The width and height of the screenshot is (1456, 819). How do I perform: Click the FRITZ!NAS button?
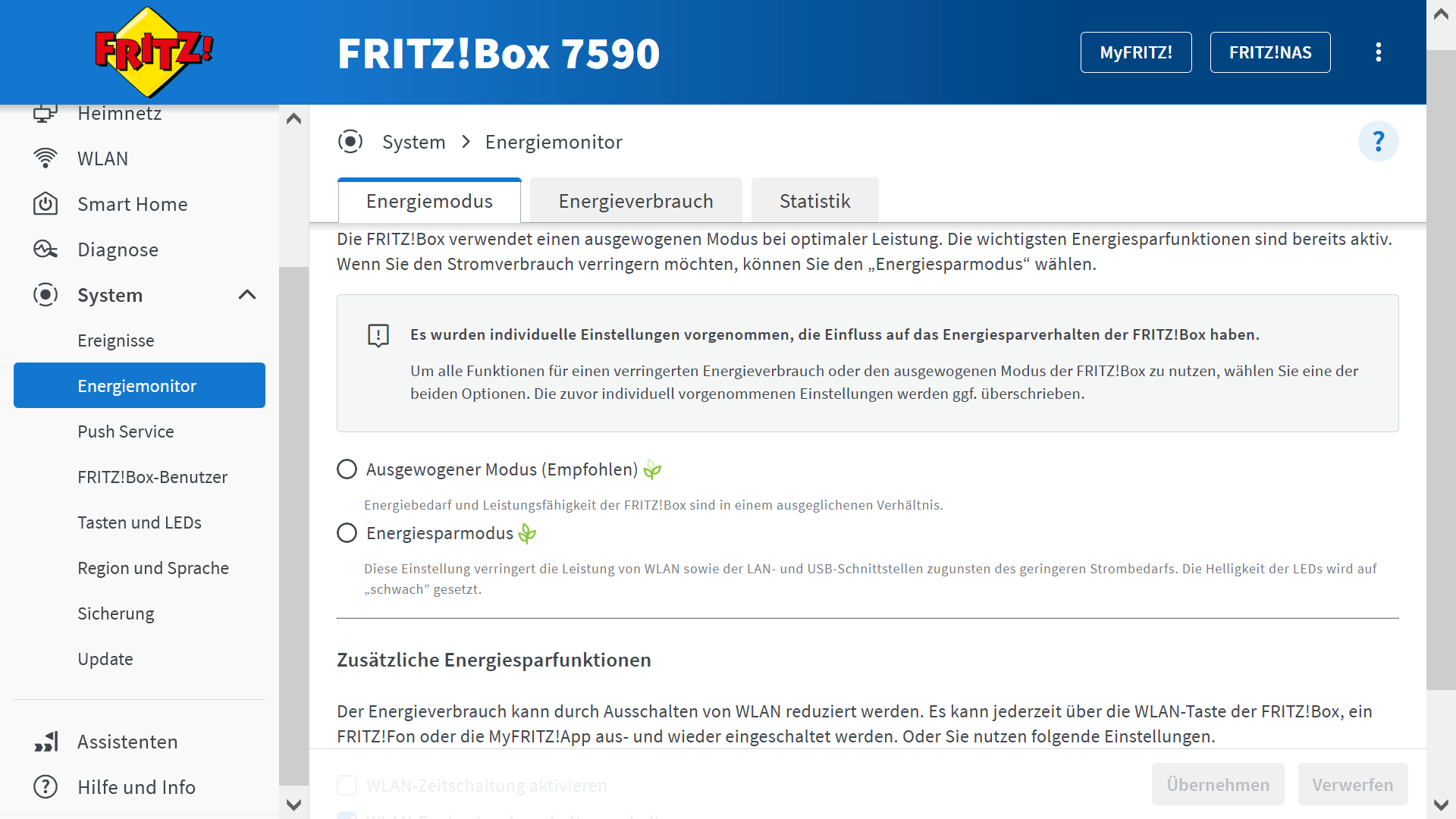click(x=1269, y=52)
